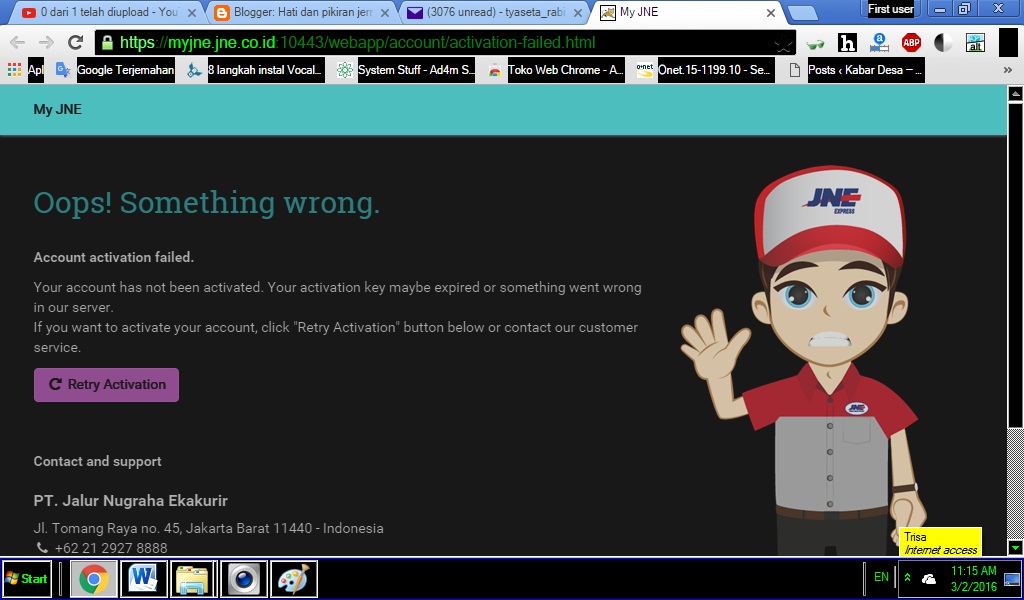Select the My JNE tab
This screenshot has height=600, width=1024.
coord(686,12)
